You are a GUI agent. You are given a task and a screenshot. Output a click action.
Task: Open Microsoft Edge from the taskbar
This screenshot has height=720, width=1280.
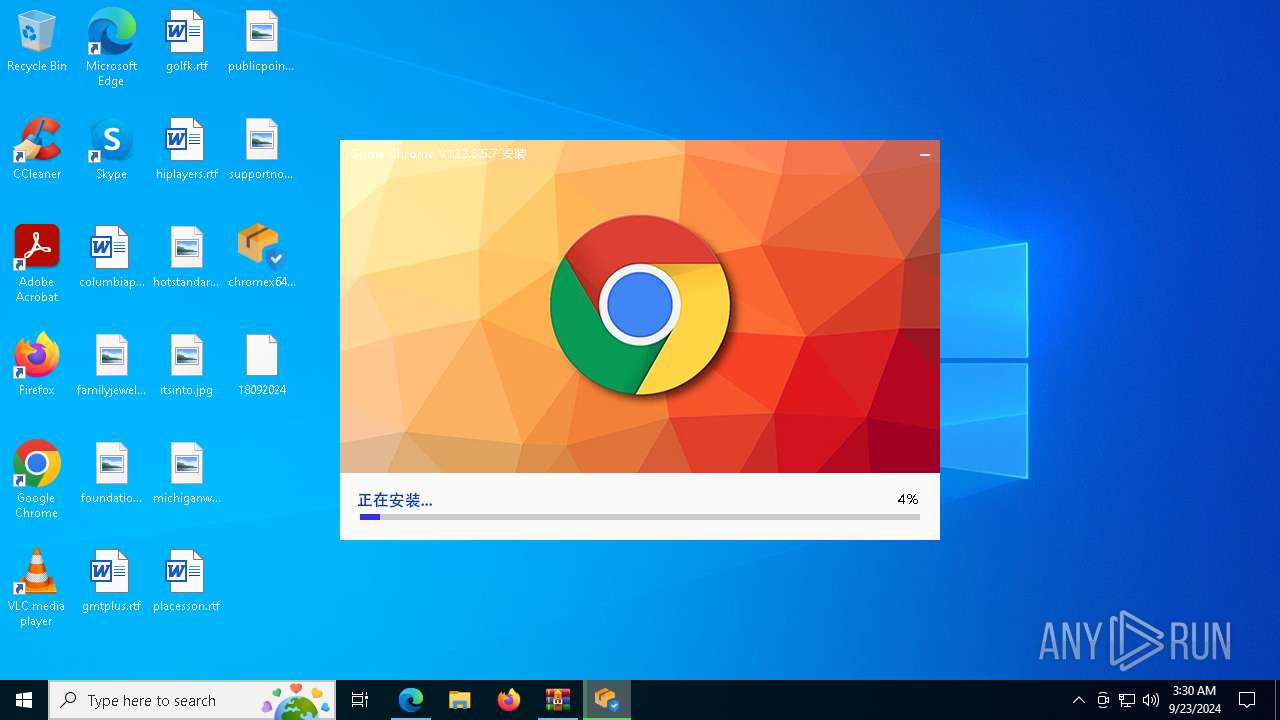tap(411, 700)
